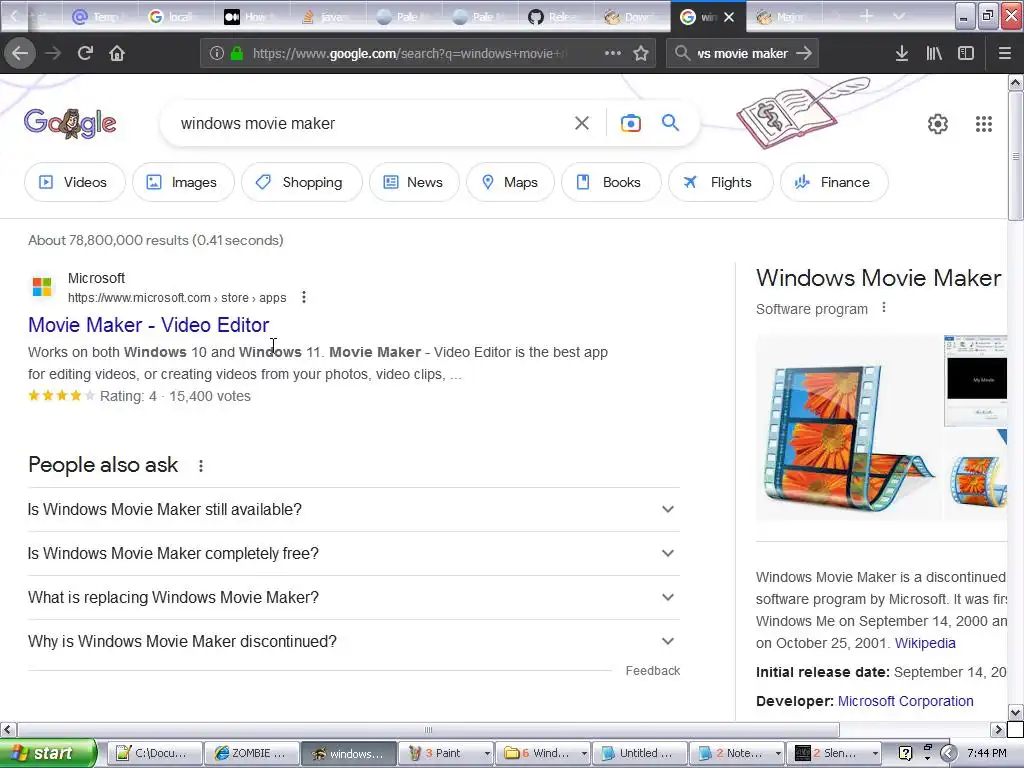This screenshot has height=768, width=1024.
Task: Click the browser Forward arrow button
Action: [53, 53]
